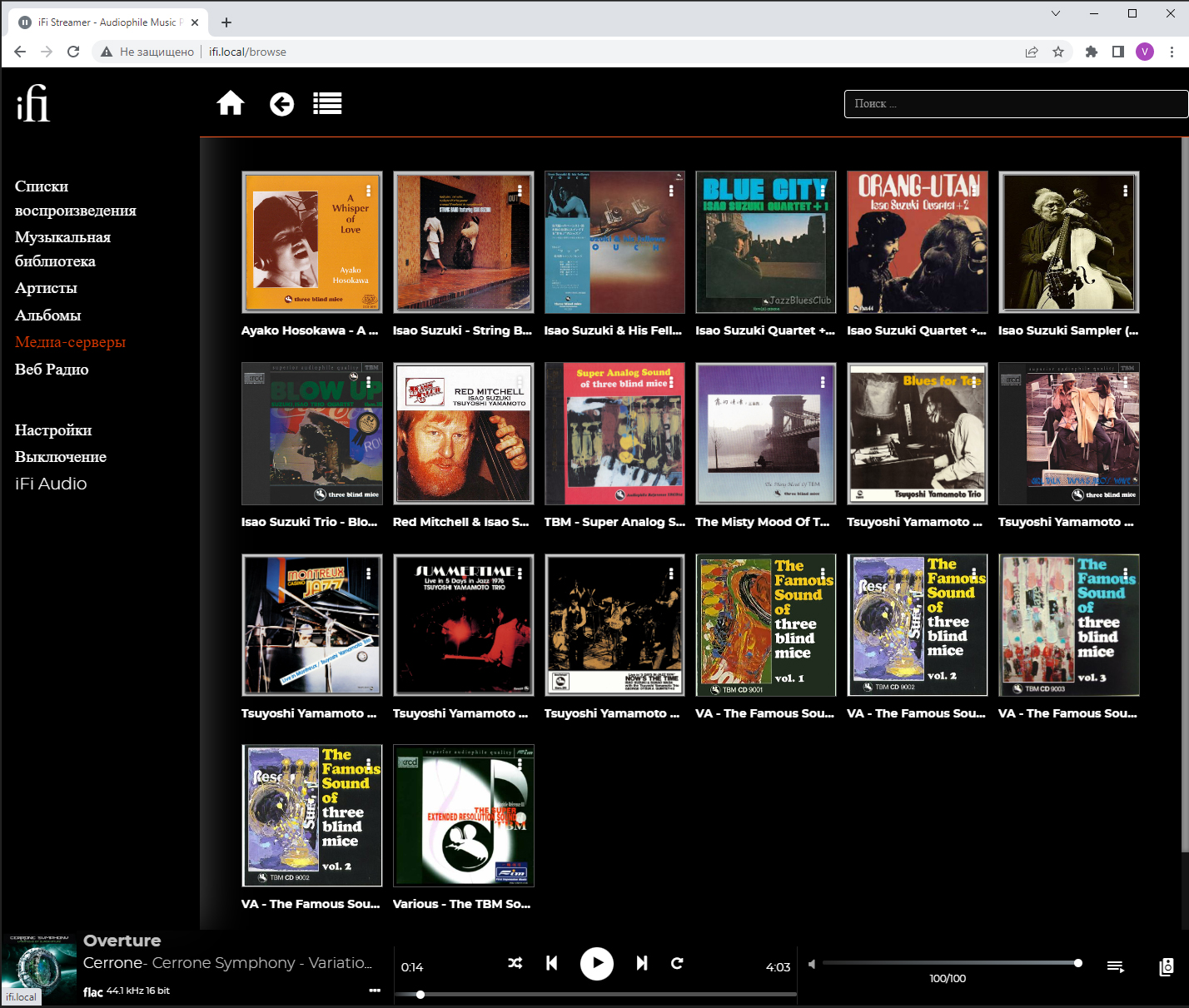1189x1008 pixels.
Task: Open options menu for Summertime album
Action: pyautogui.click(x=520, y=574)
